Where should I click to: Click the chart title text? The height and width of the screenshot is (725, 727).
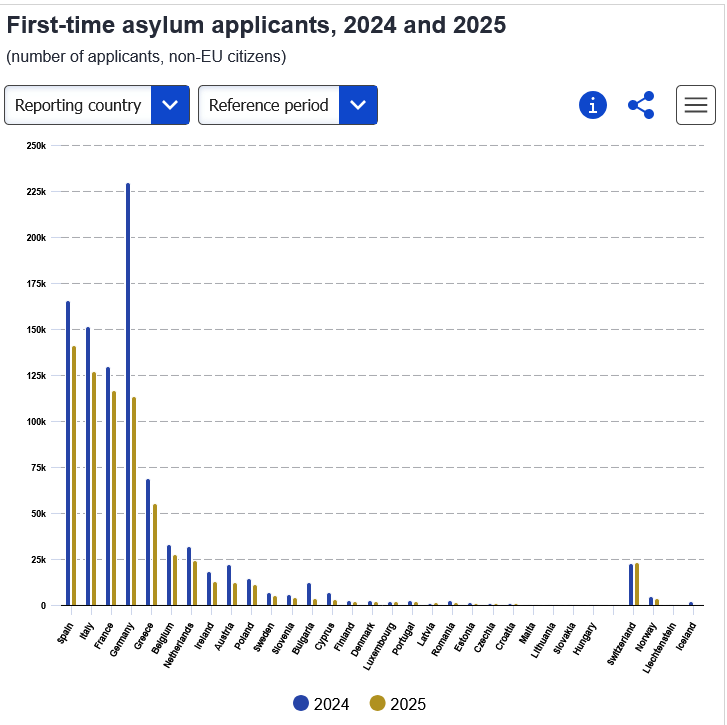point(256,25)
